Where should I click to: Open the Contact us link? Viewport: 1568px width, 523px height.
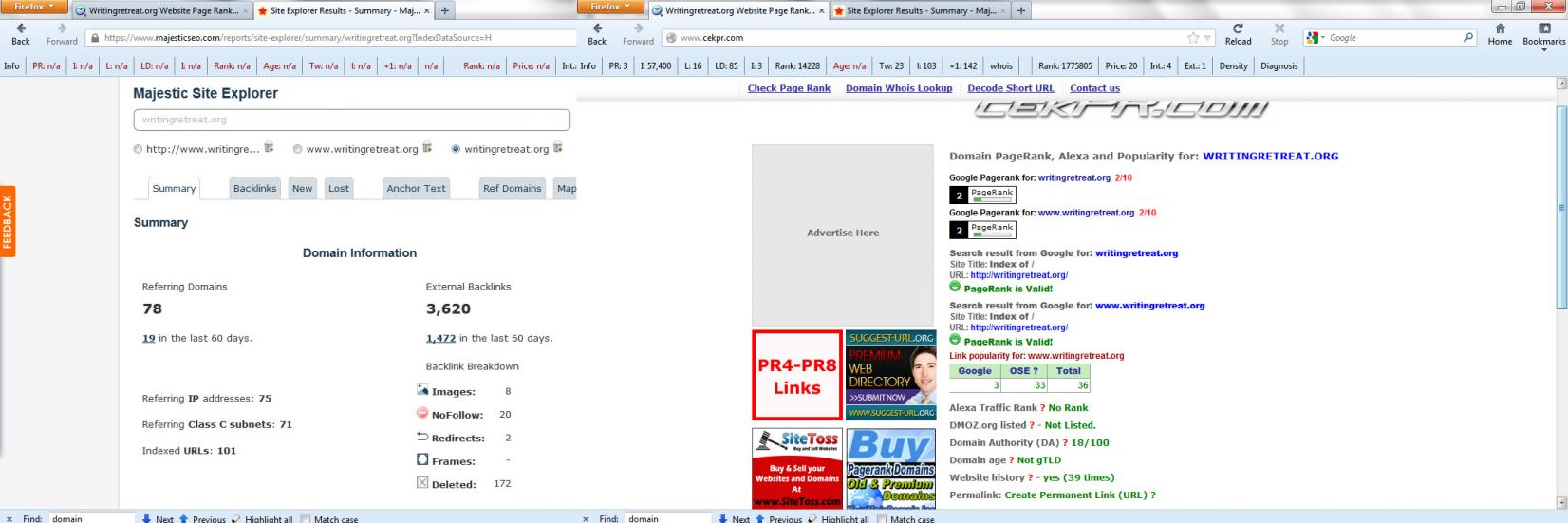[1094, 88]
